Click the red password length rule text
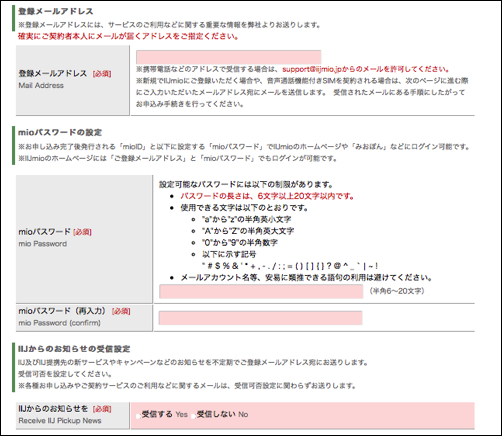502x436 pixels. tap(267, 196)
